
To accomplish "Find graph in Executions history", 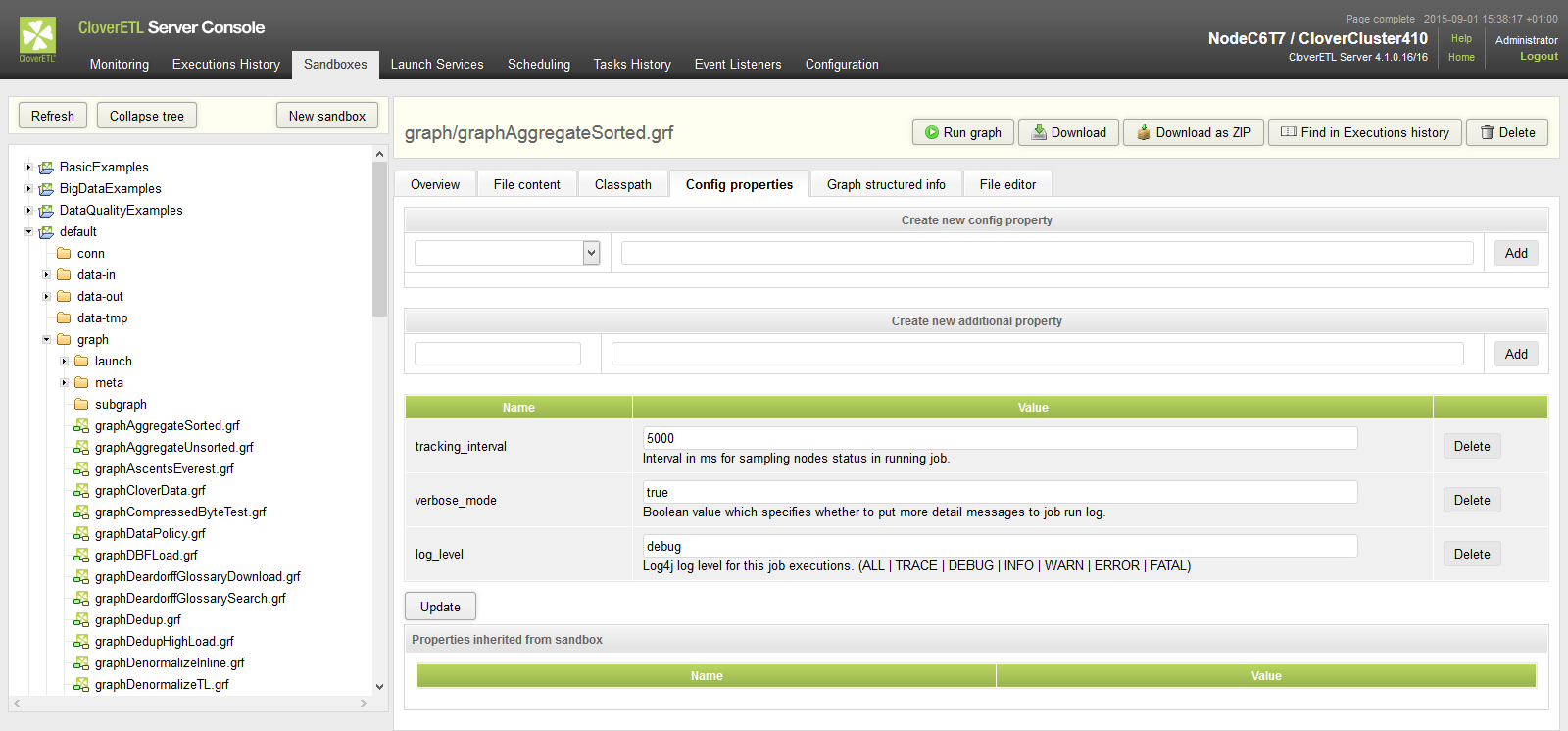I will click(1365, 132).
